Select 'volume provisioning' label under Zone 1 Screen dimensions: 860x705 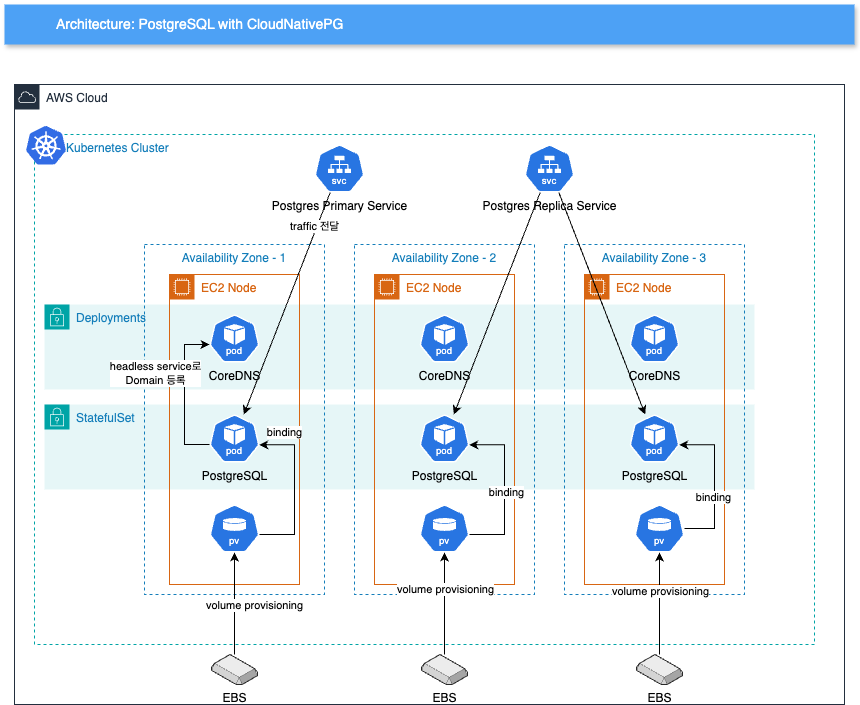(254, 605)
